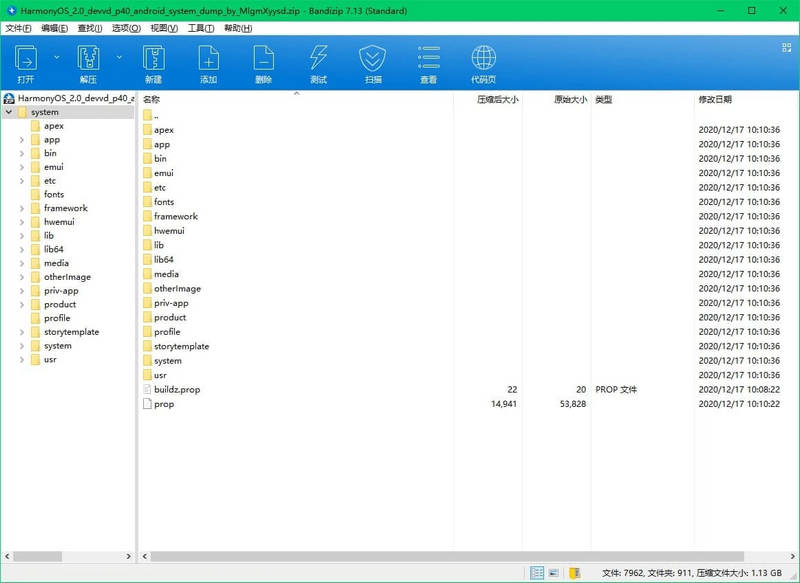The image size is (800, 583).
Task: Click the 打开 (Open) archive toolbar icon
Action: pos(26,62)
